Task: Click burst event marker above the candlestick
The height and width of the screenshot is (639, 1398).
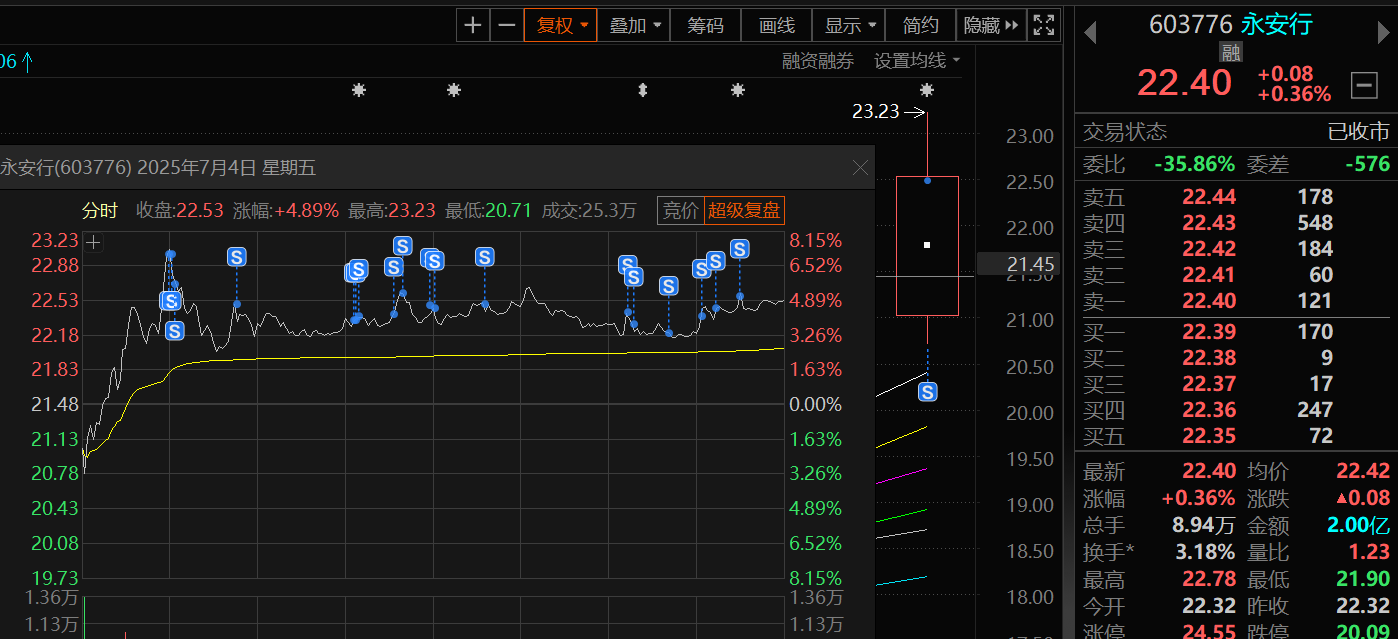Action: point(927,91)
